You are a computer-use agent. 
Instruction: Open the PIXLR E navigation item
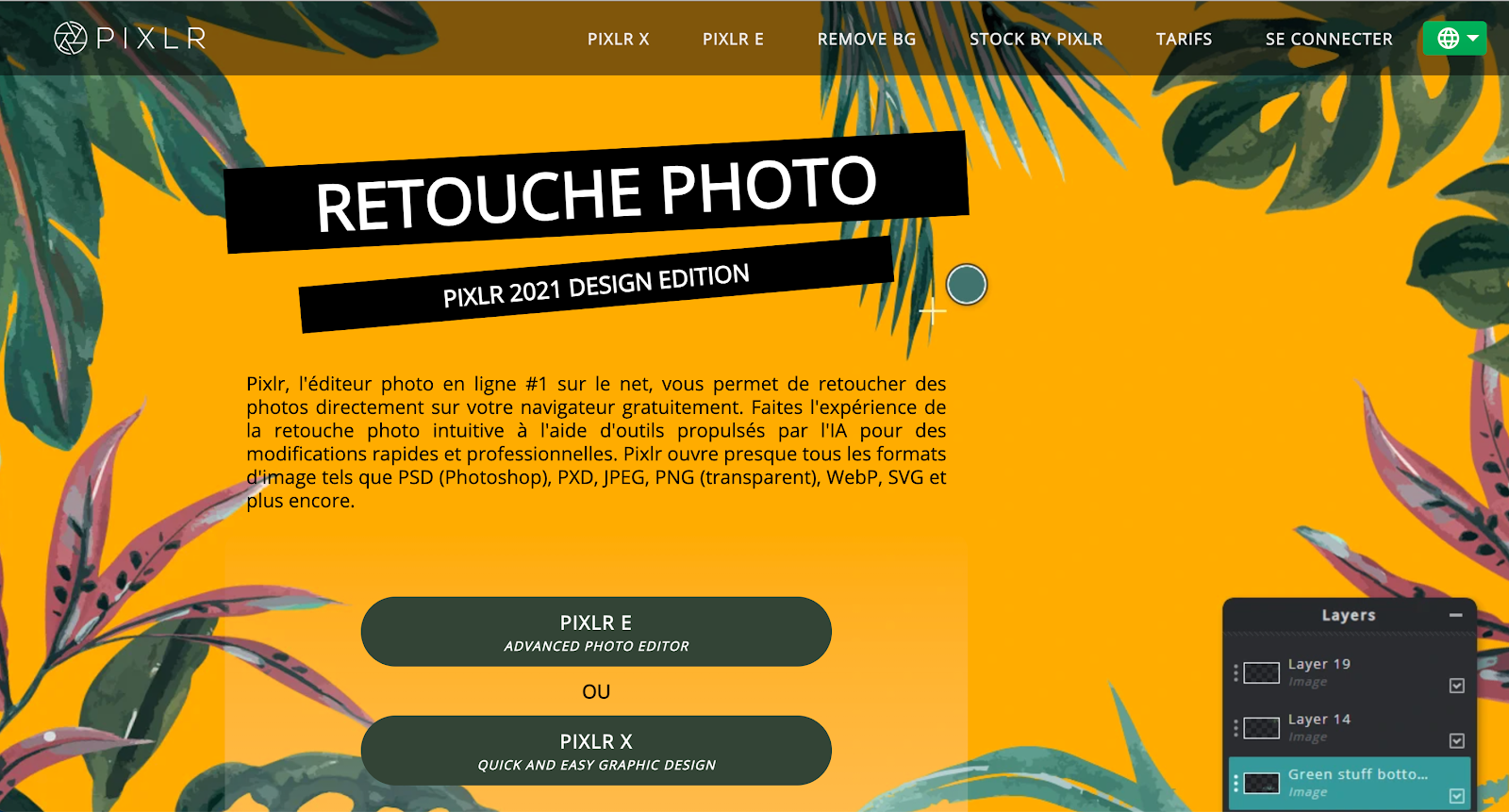(x=733, y=40)
